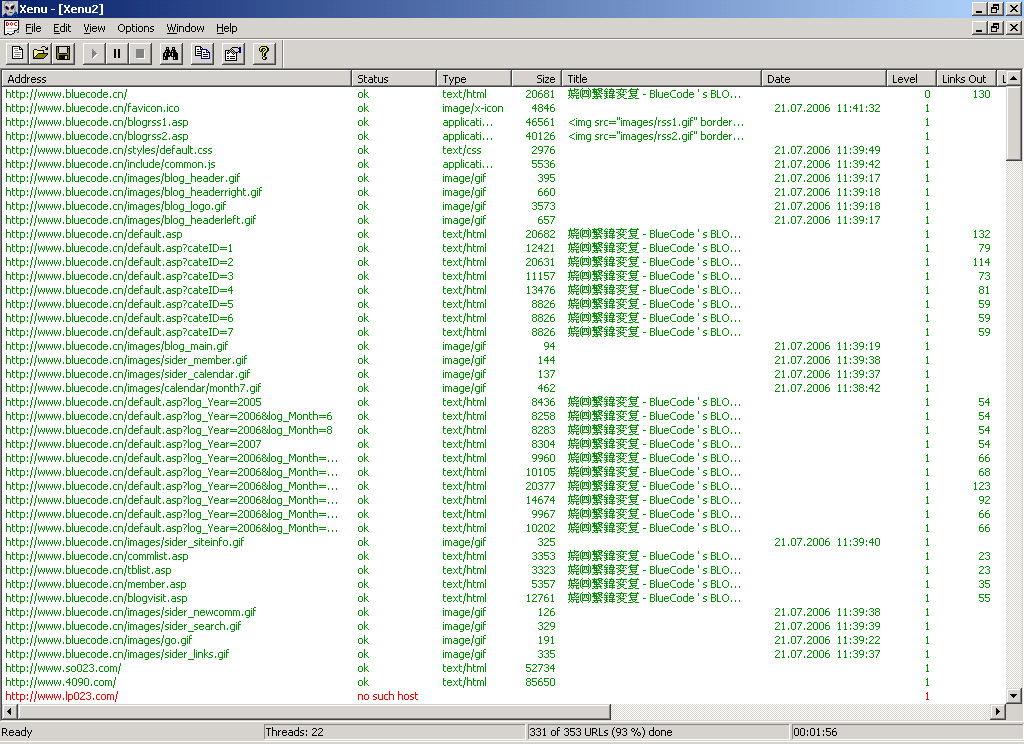Sort by the Address column header
Viewport: 1024px width, 744px height.
click(176, 78)
